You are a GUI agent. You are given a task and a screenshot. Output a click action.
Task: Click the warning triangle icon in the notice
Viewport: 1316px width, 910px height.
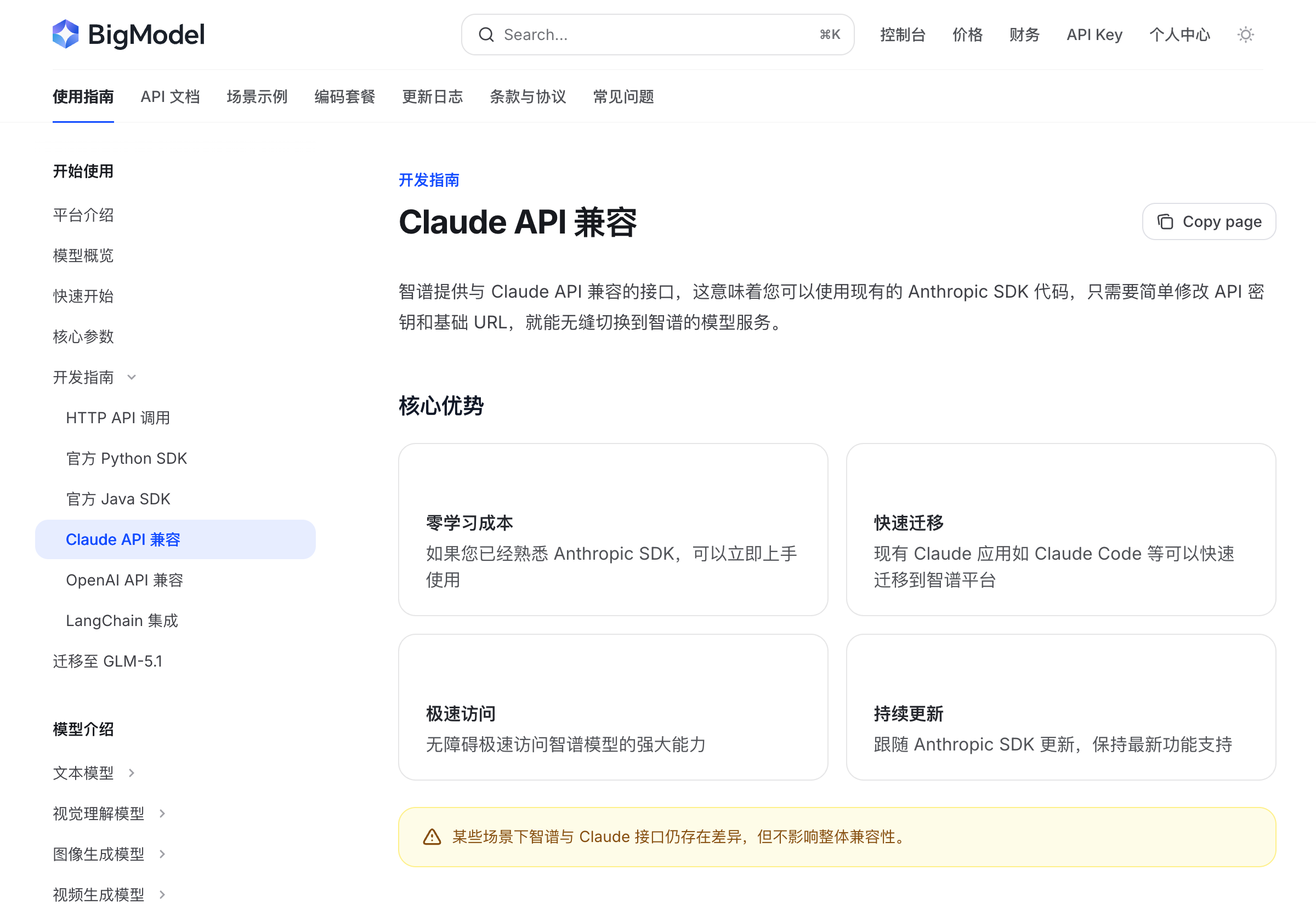432,837
